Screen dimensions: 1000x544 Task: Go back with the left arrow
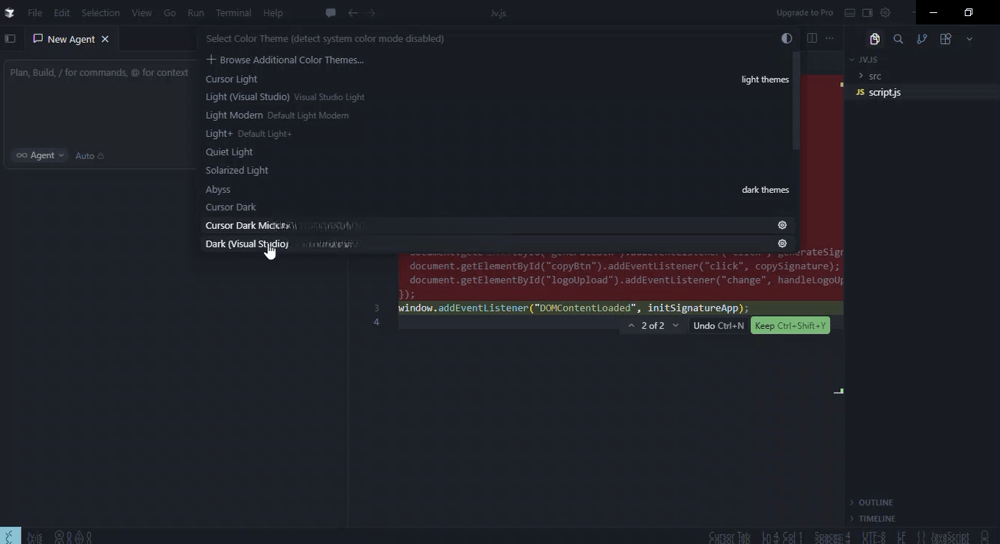point(353,13)
